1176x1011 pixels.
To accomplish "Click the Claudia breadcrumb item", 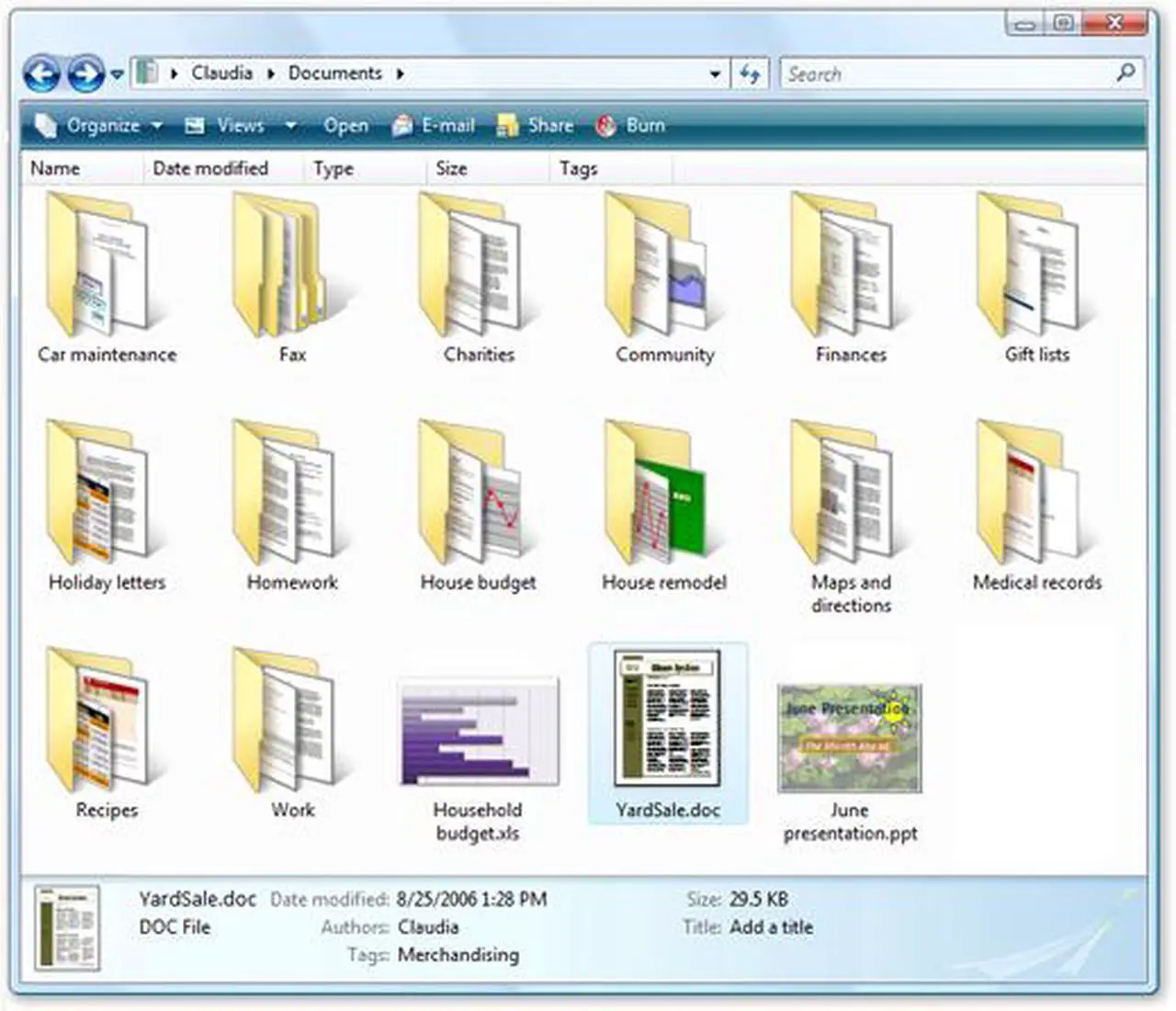I will [x=222, y=73].
